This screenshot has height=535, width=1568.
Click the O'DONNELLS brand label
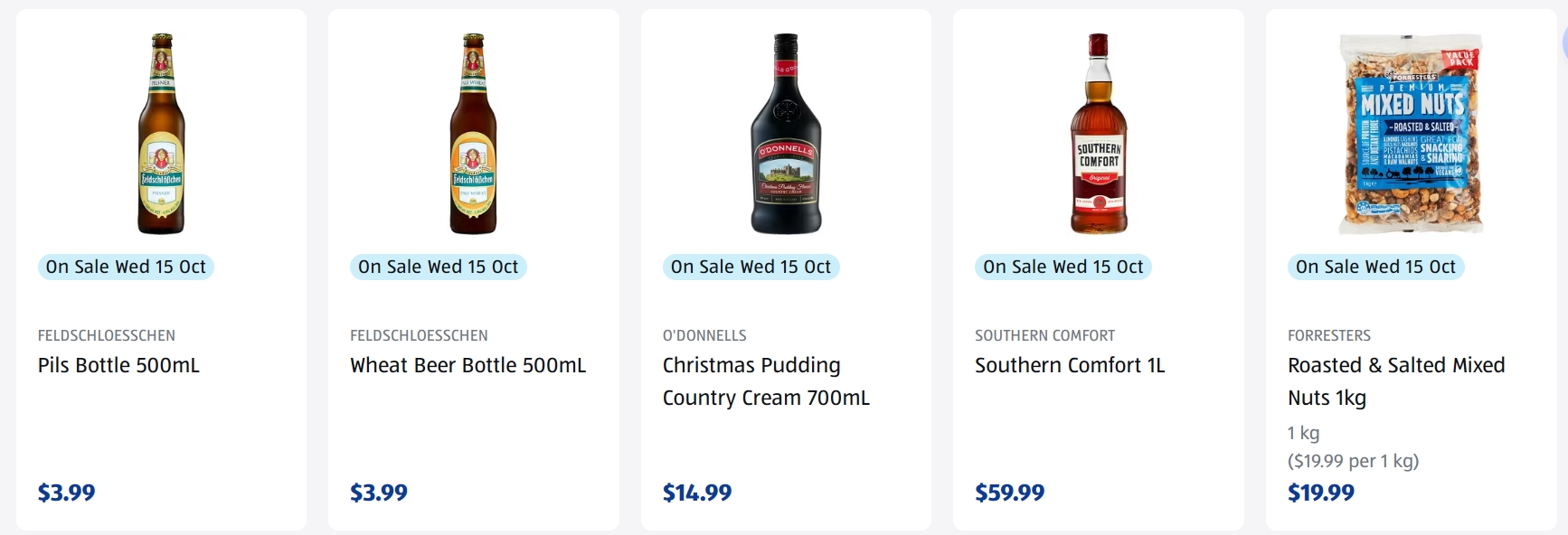(x=704, y=335)
